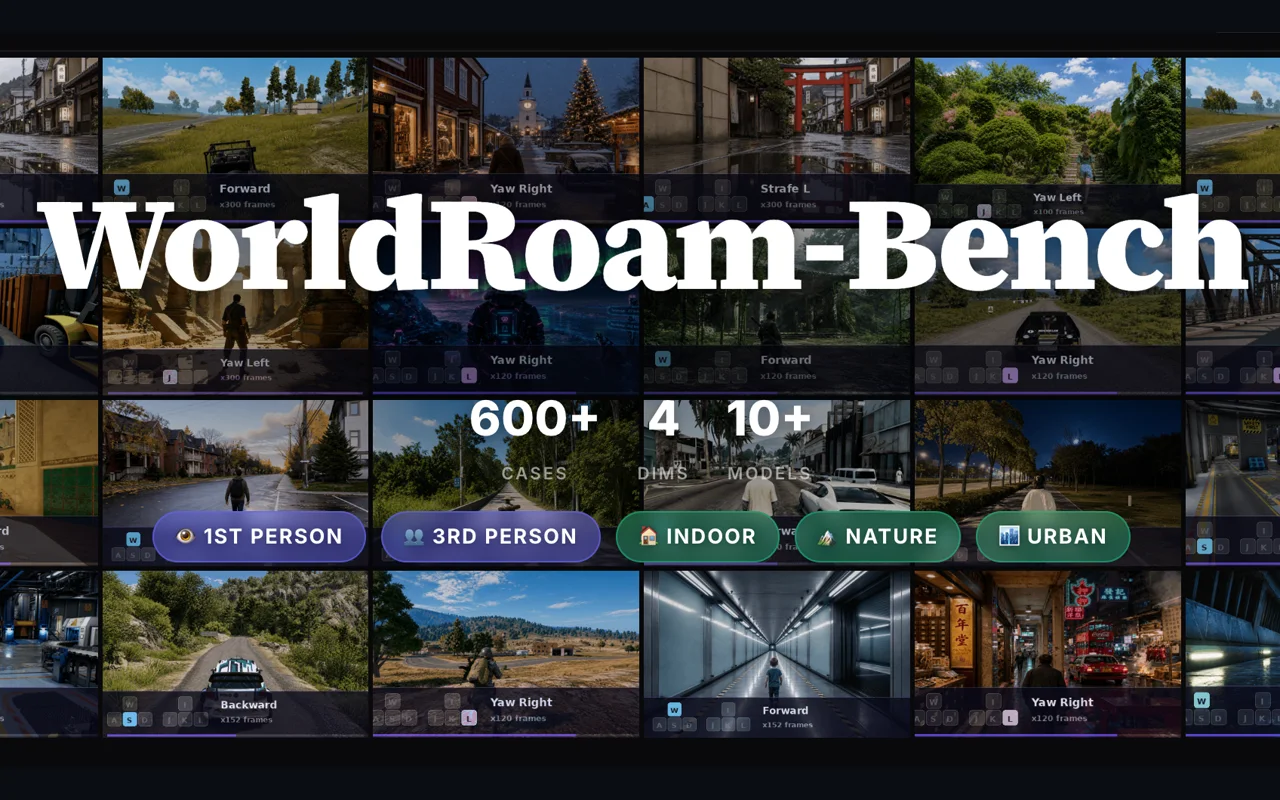Click the highlighted W key under the corridor clip
The width and height of the screenshot is (1280, 800).
click(x=674, y=709)
